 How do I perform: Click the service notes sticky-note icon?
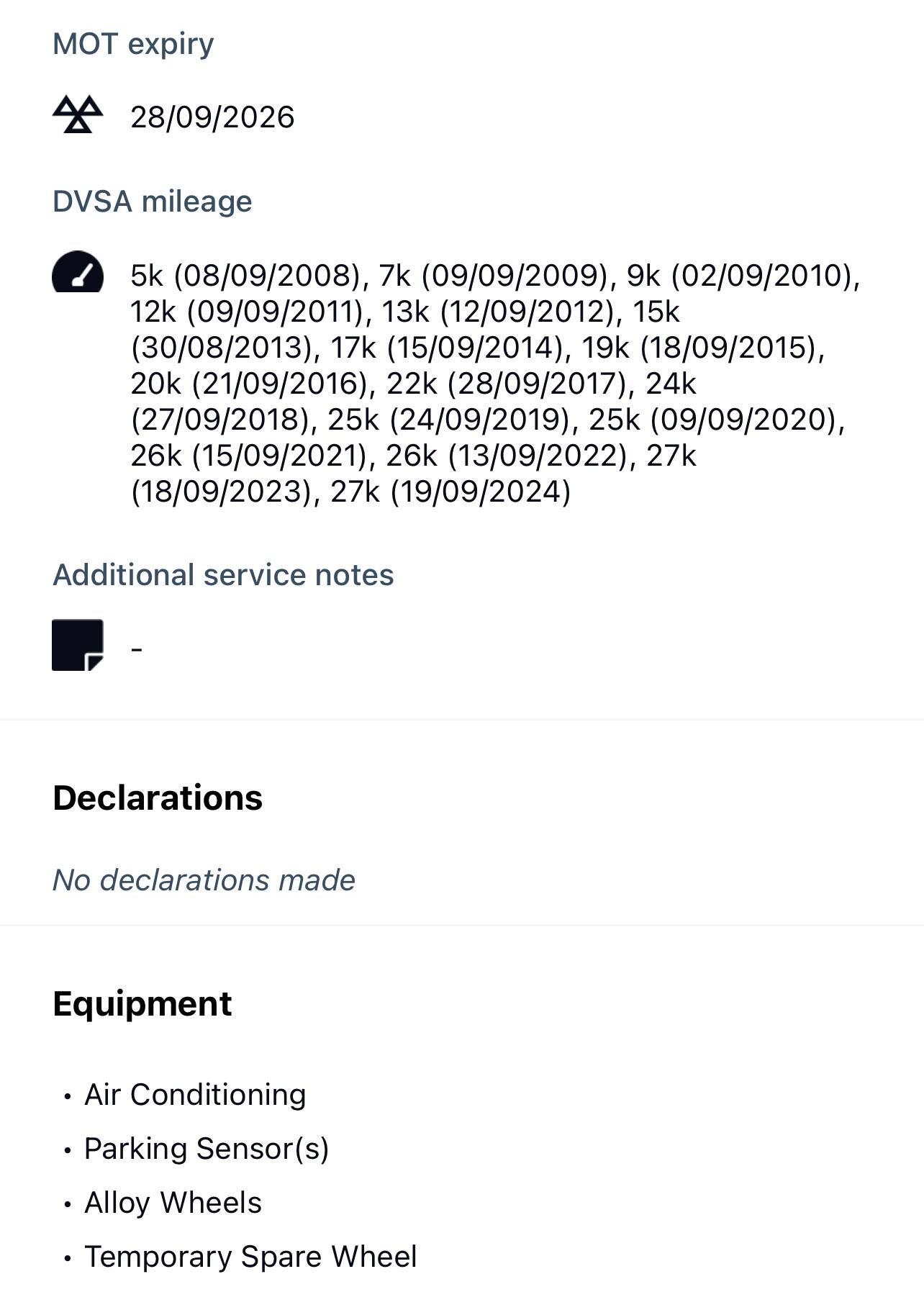78,645
